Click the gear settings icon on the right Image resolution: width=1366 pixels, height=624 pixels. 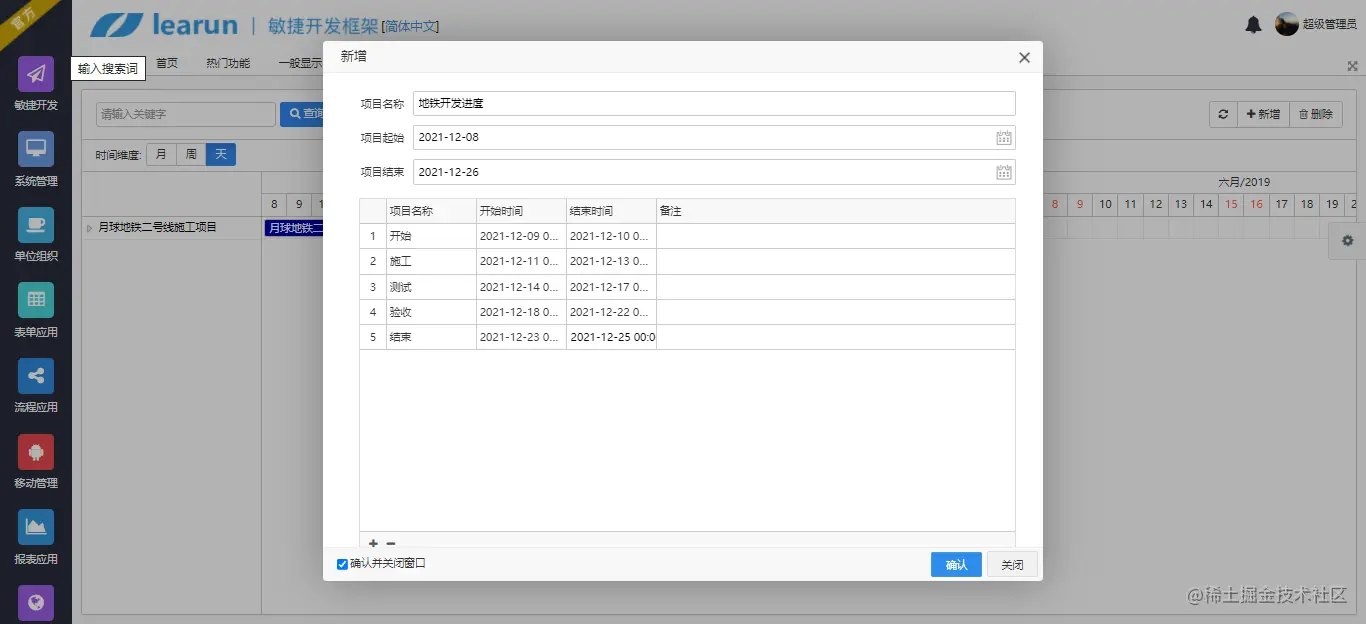coord(1347,240)
